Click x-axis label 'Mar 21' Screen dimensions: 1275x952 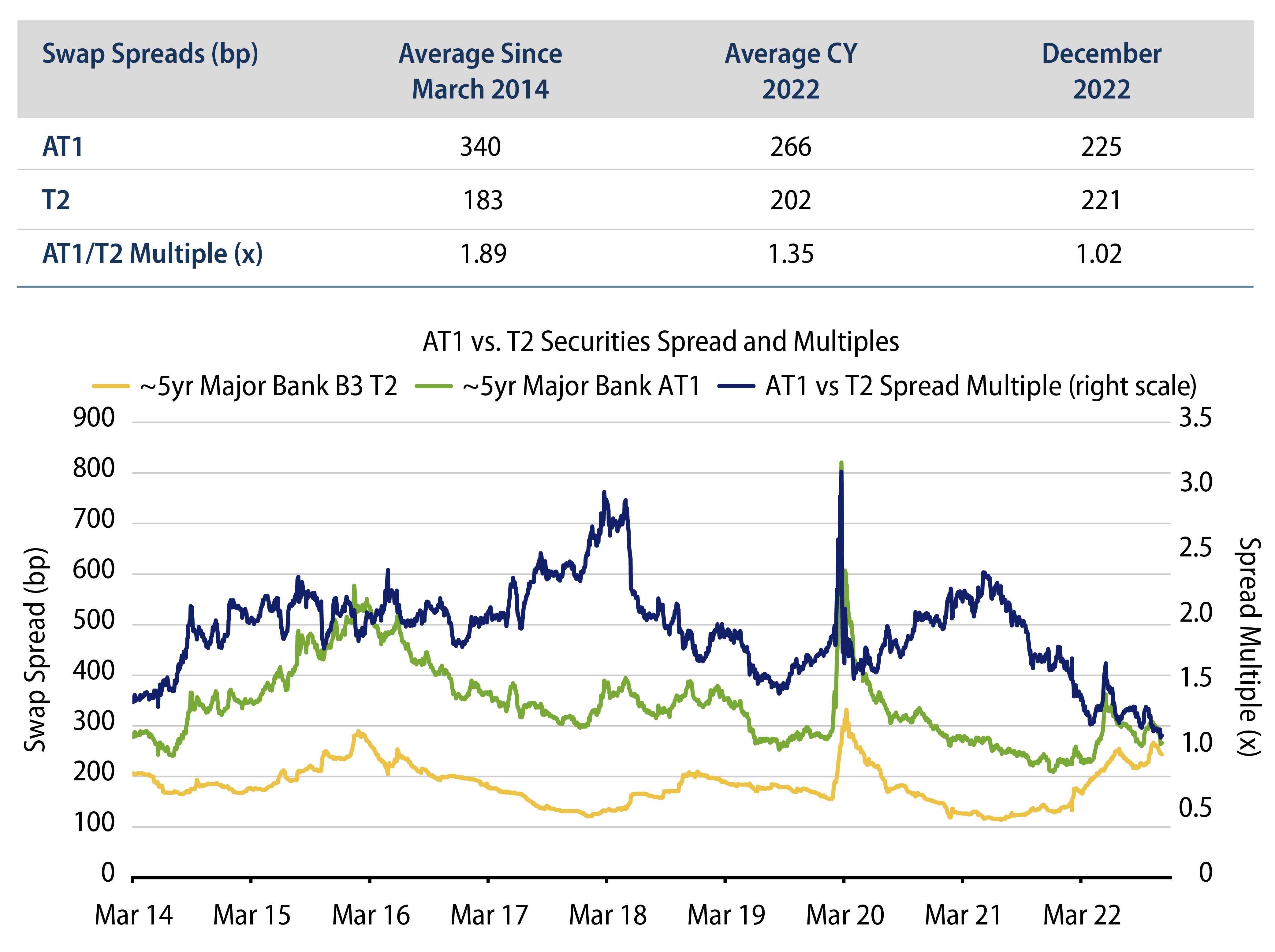click(x=963, y=915)
